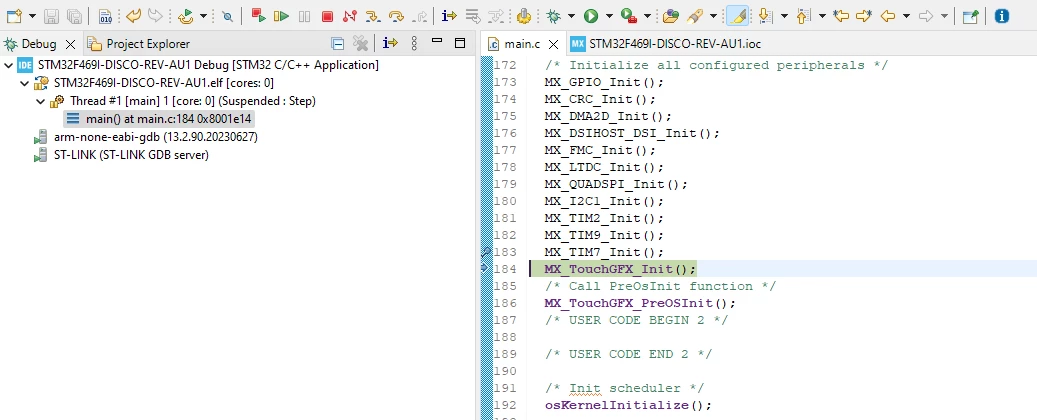
Task: Toggle the breakpoint marker at line 183
Action: tap(486, 252)
